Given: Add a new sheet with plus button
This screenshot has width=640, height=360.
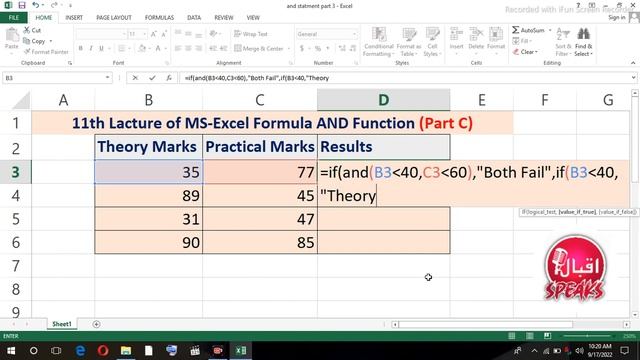Looking at the screenshot, I should 96,324.
